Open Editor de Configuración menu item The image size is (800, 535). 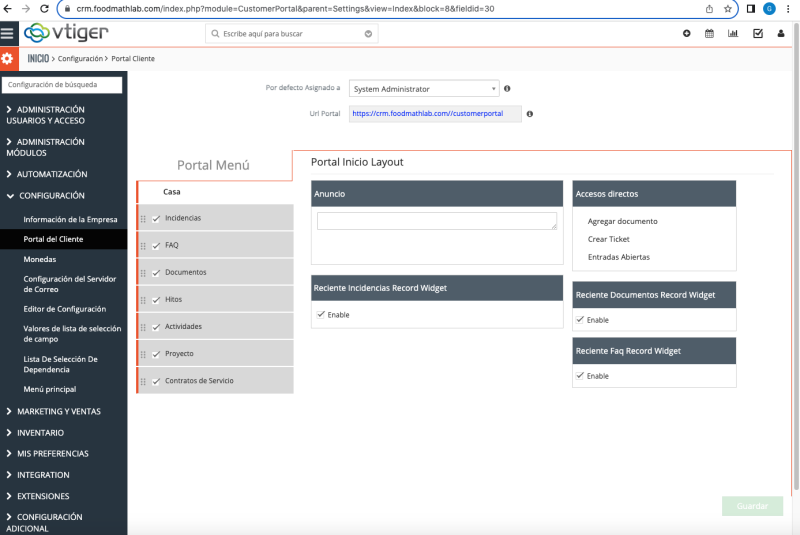click(x=64, y=309)
